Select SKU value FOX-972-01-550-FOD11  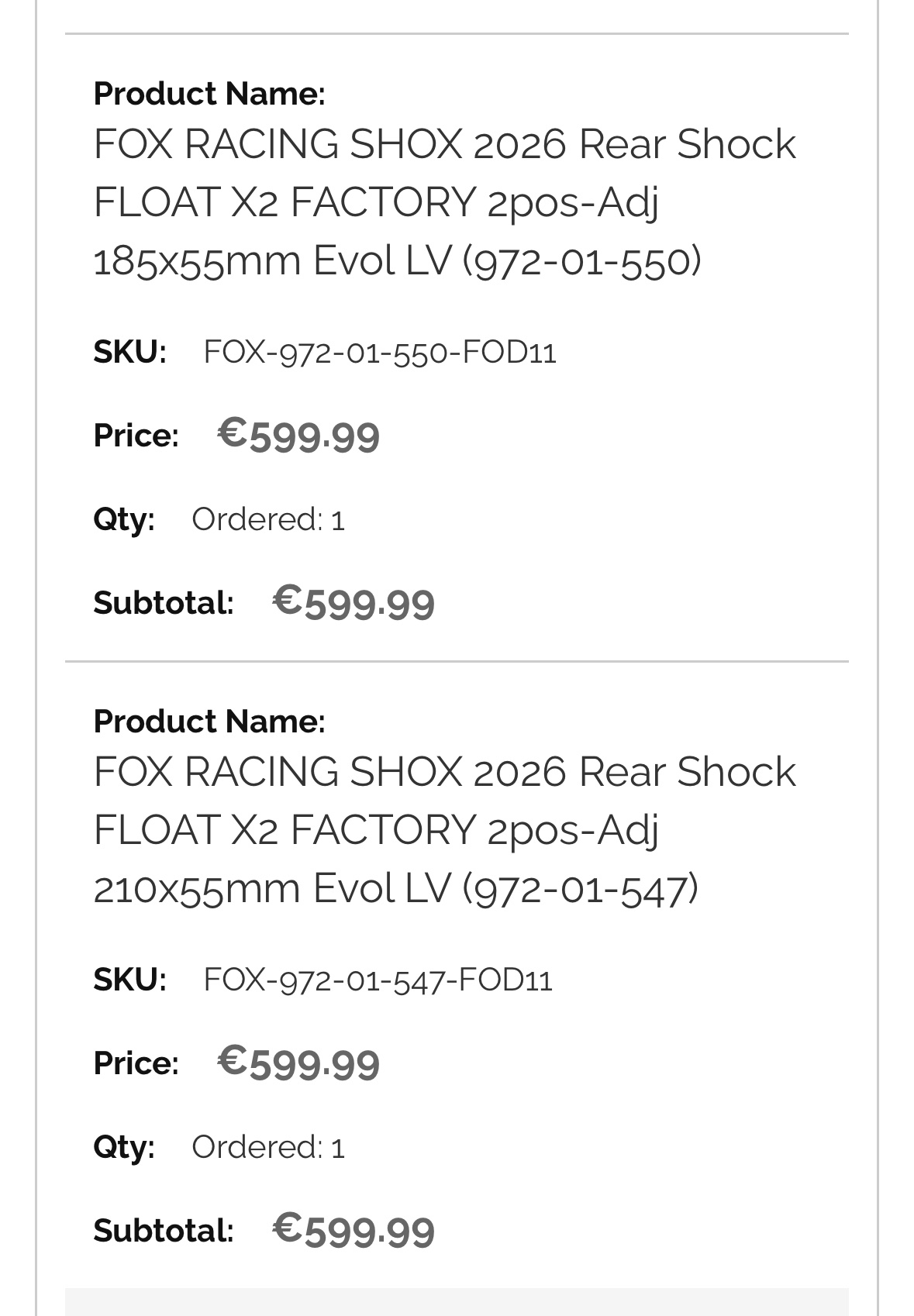tap(379, 352)
